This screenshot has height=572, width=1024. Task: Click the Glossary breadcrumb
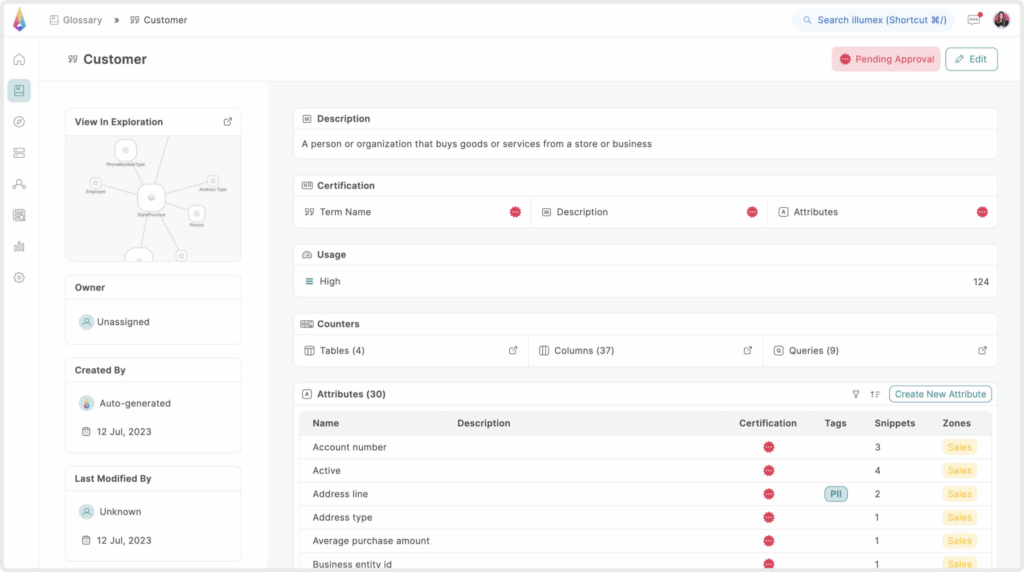pyautogui.click(x=75, y=20)
